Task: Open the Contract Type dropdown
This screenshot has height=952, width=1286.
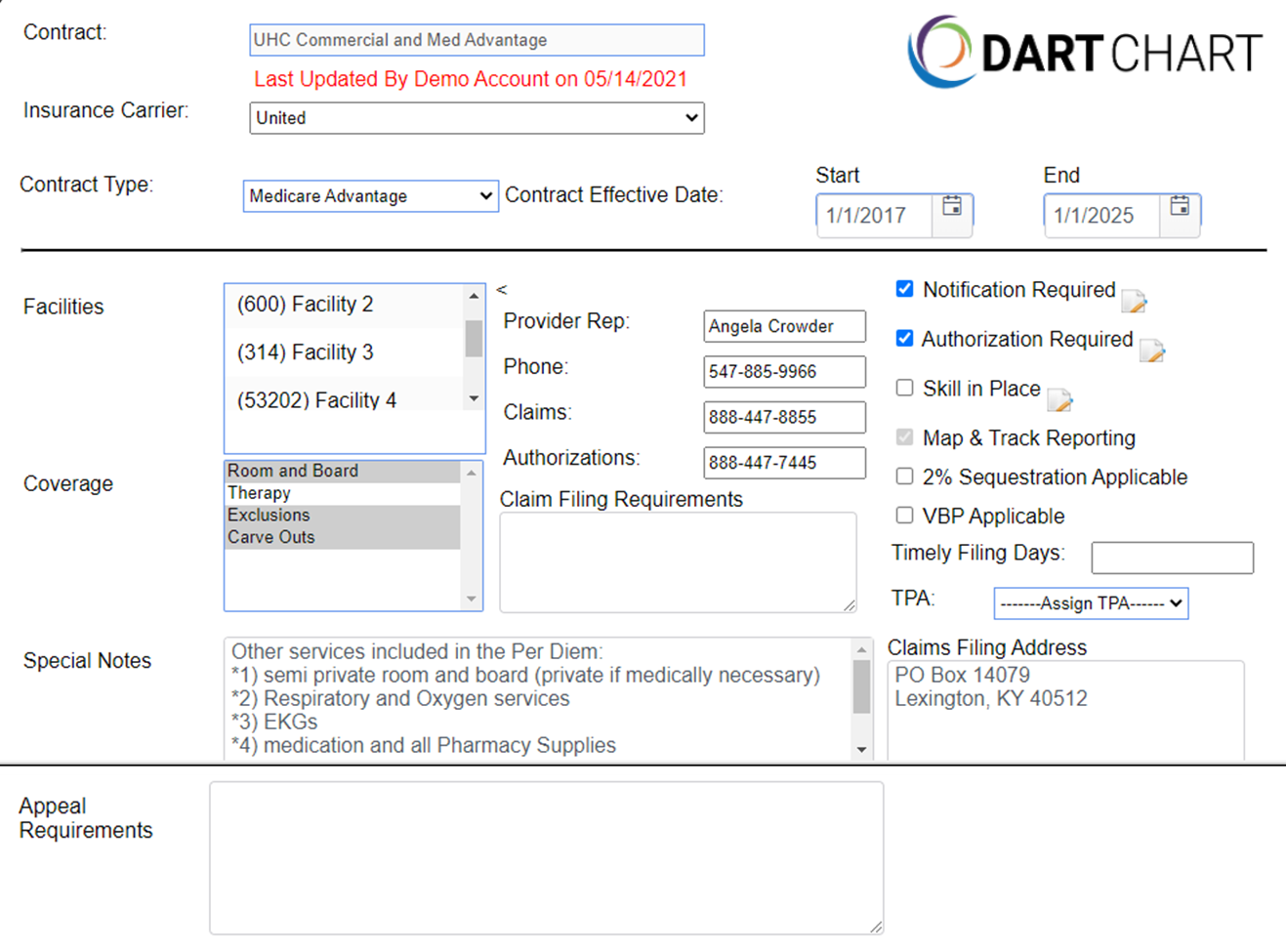Action: tap(370, 196)
